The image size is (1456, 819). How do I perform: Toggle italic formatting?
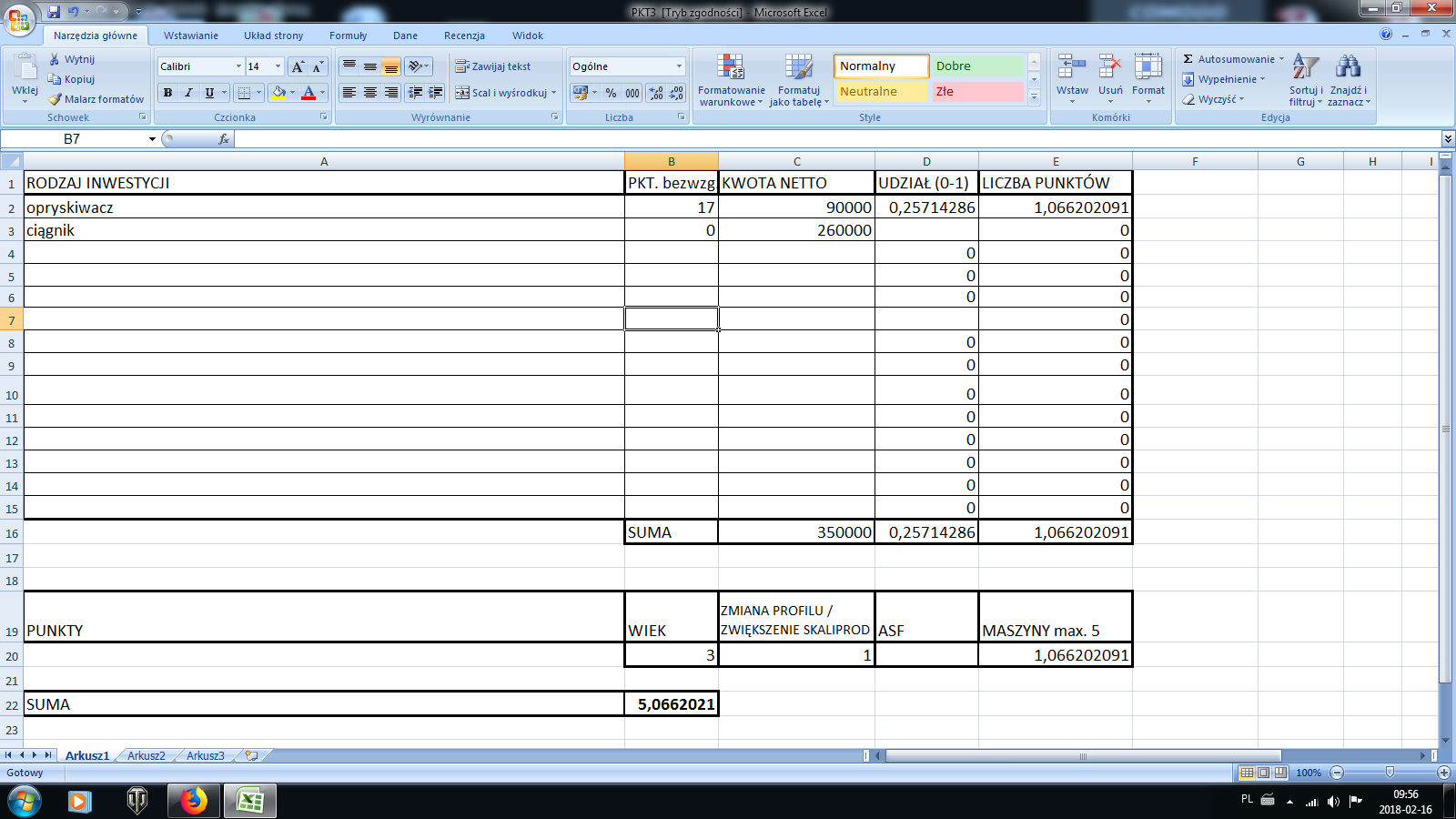[x=188, y=93]
